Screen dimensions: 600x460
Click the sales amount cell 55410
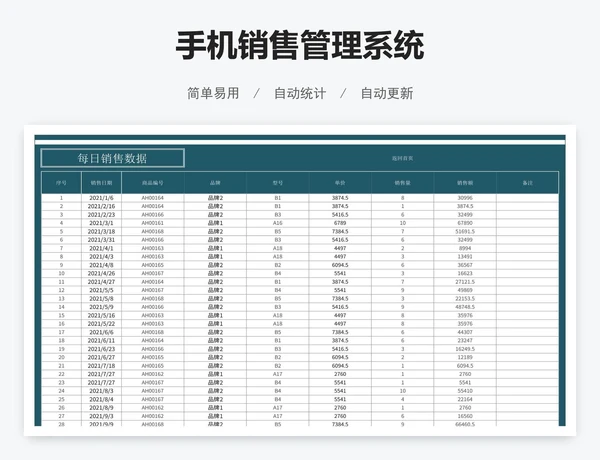(465, 391)
